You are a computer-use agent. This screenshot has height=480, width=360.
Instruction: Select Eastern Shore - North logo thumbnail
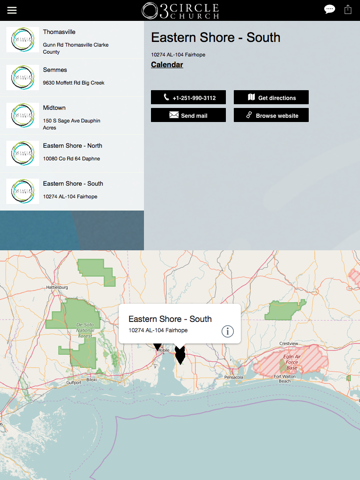(x=23, y=154)
